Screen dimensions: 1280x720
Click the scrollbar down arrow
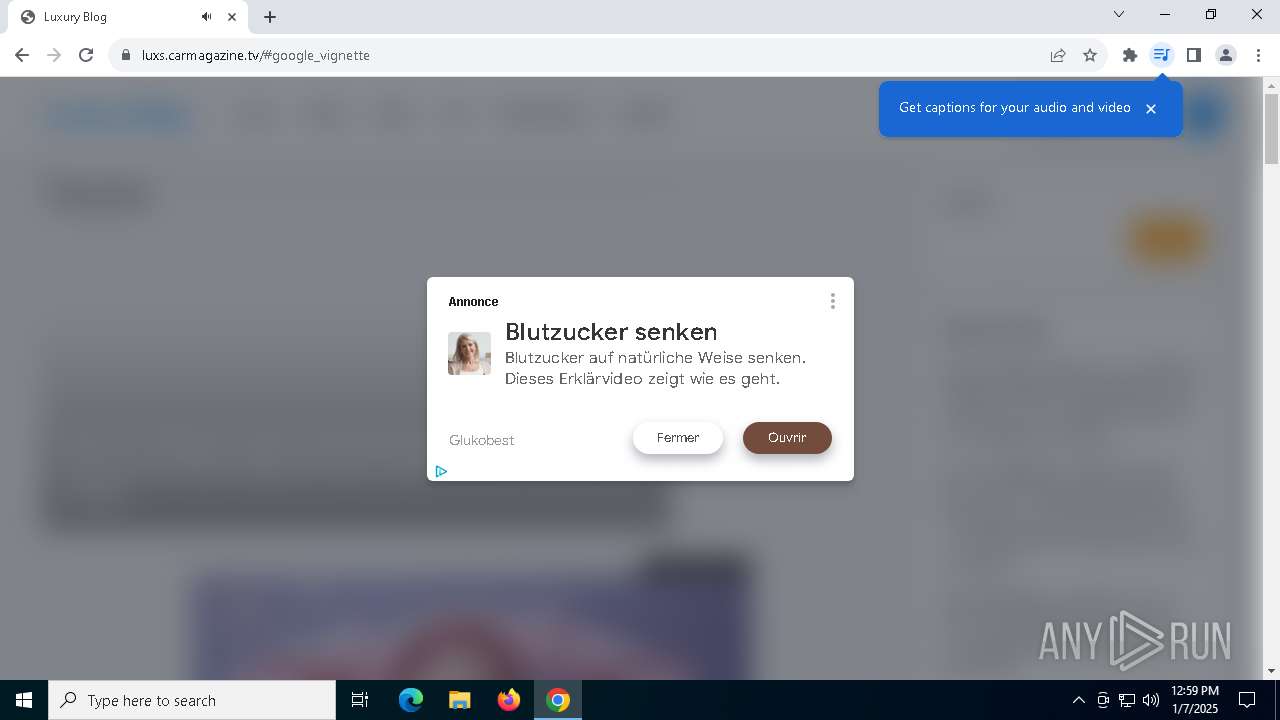point(1271,671)
